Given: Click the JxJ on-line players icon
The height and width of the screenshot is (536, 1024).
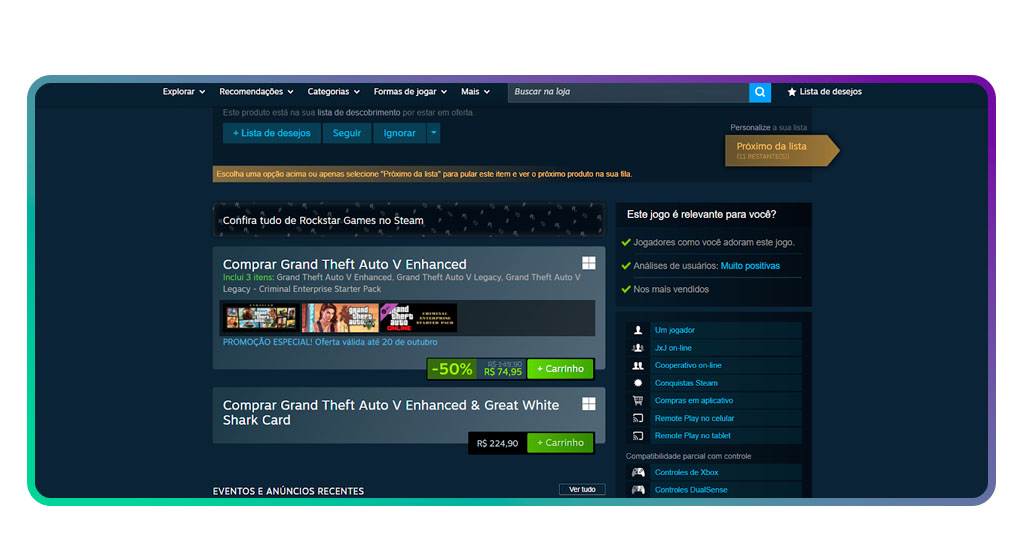Looking at the screenshot, I should click(638, 348).
